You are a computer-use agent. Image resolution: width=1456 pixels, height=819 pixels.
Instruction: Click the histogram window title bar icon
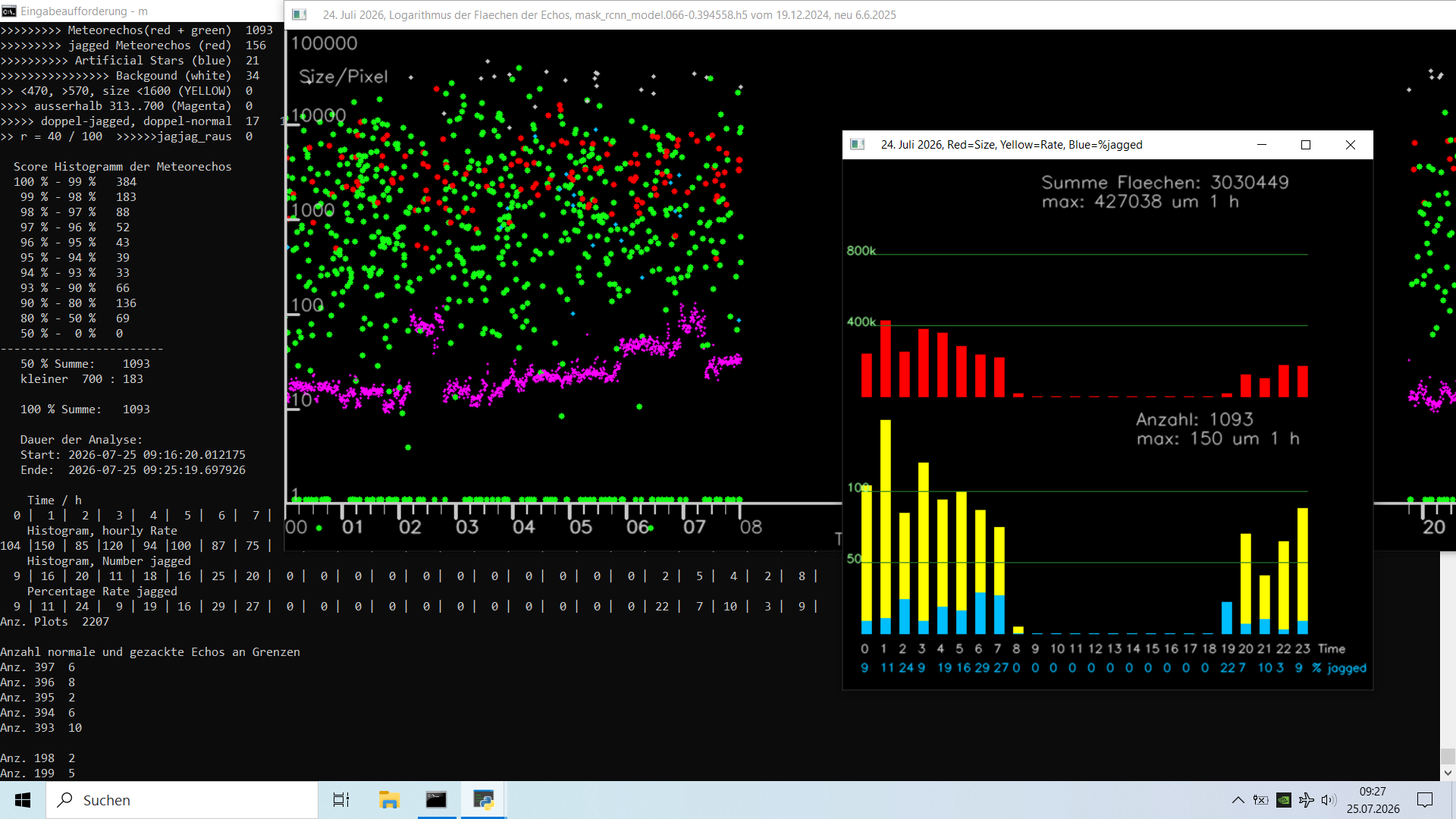click(x=858, y=145)
